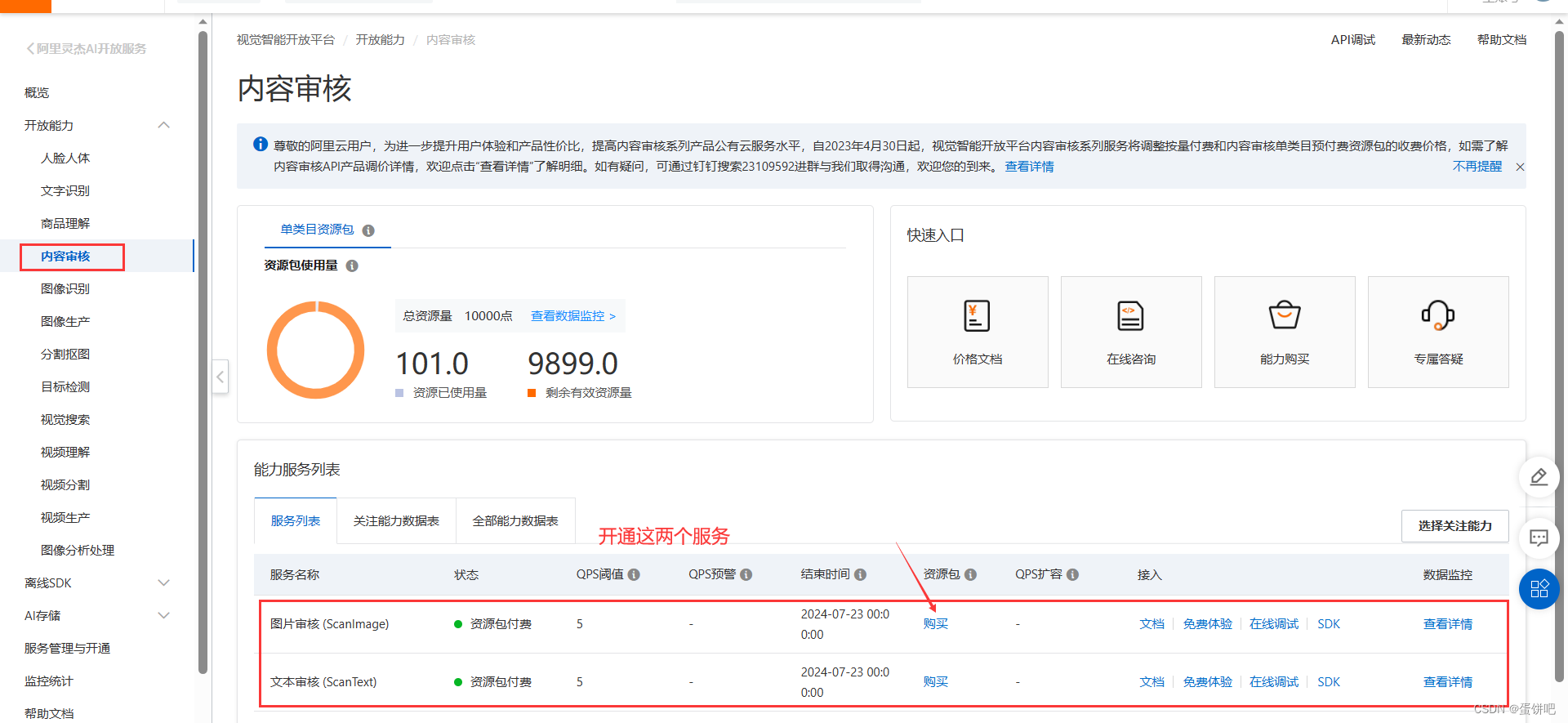This screenshot has width=1568, height=723.
Task: Click info icon next to QPS阈值
Action: (x=634, y=574)
